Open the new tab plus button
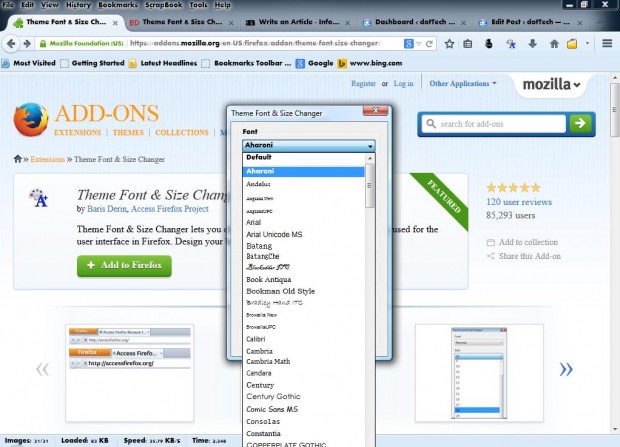Viewport: 620px width, 447px height. [599, 23]
